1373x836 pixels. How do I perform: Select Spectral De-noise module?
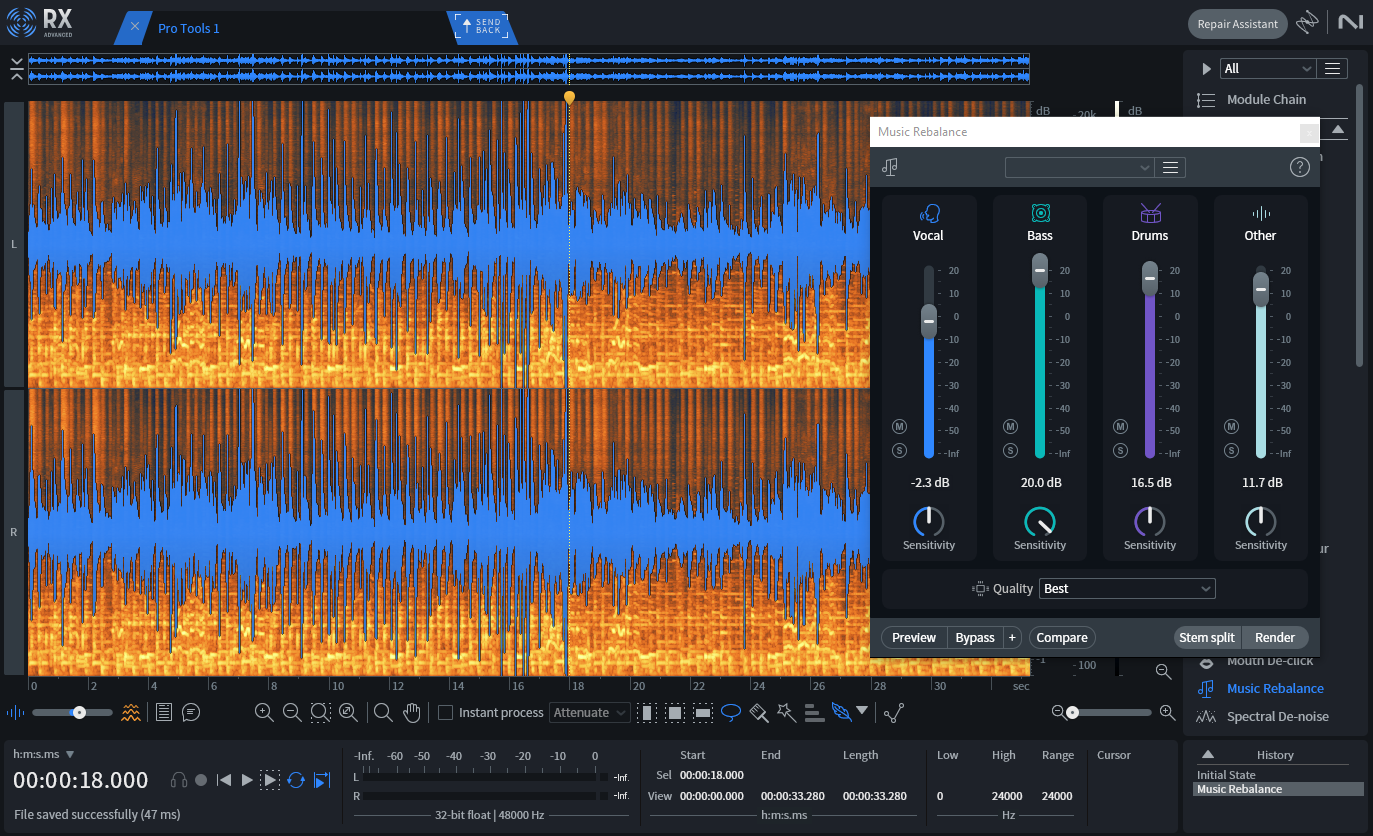click(1263, 716)
